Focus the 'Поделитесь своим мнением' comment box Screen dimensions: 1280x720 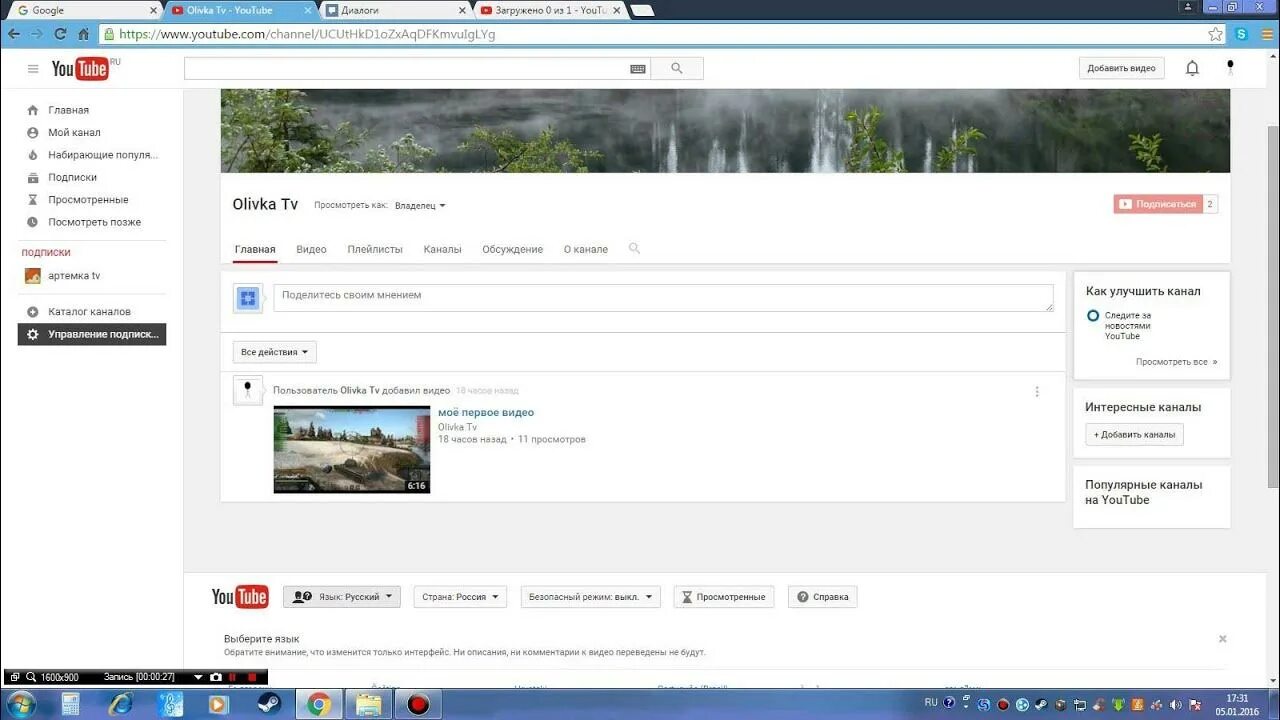tap(663, 298)
